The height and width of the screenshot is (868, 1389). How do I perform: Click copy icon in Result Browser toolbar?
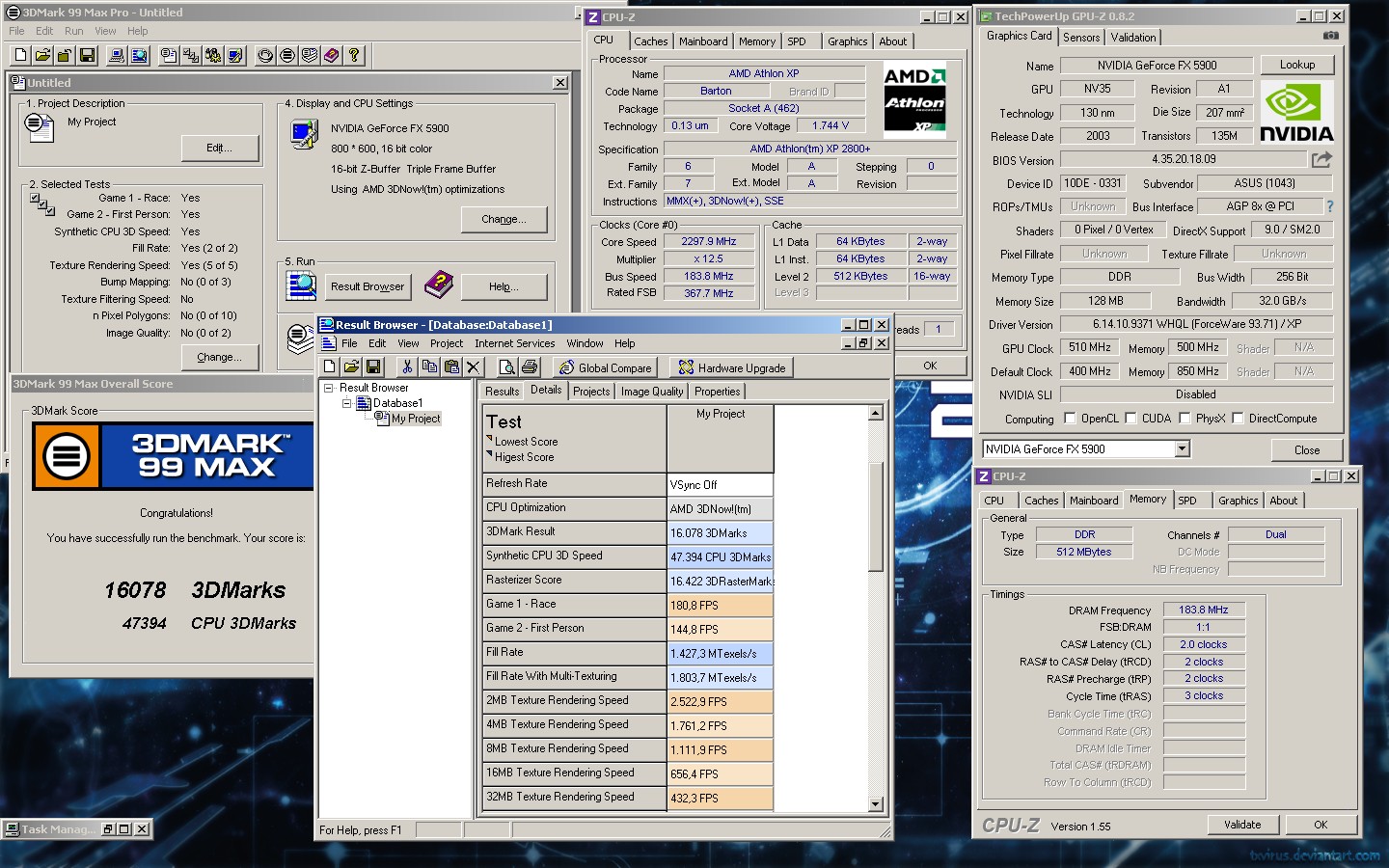tap(429, 366)
